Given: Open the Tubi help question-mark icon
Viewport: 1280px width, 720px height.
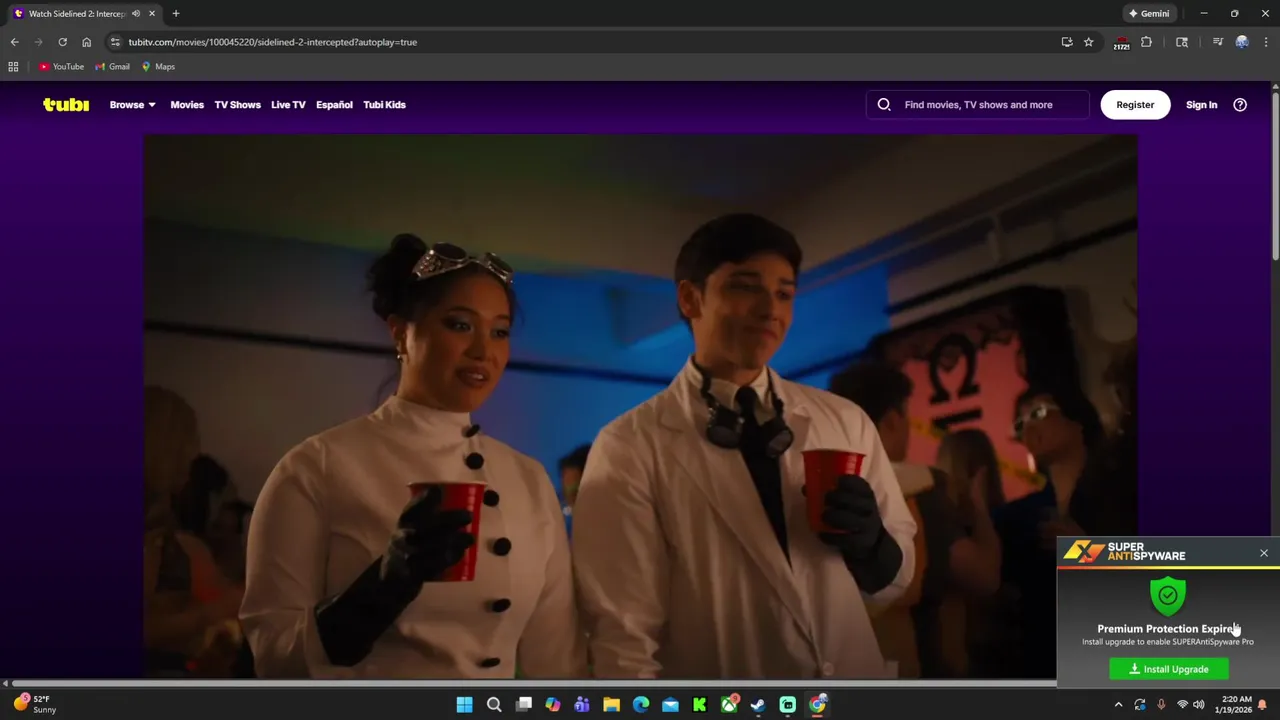Looking at the screenshot, I should pyautogui.click(x=1240, y=104).
